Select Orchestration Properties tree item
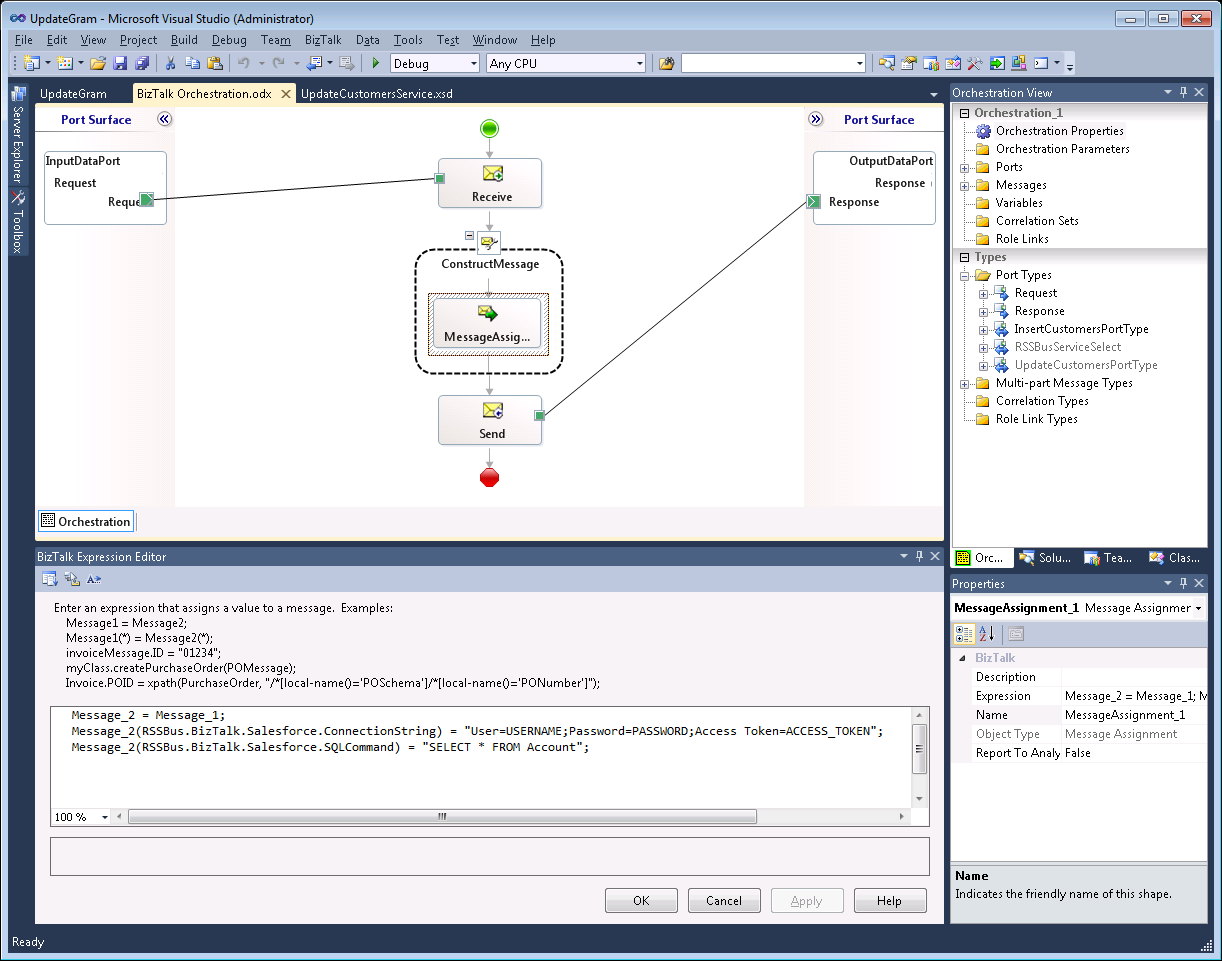This screenshot has height=961, width=1222. pyautogui.click(x=1060, y=131)
